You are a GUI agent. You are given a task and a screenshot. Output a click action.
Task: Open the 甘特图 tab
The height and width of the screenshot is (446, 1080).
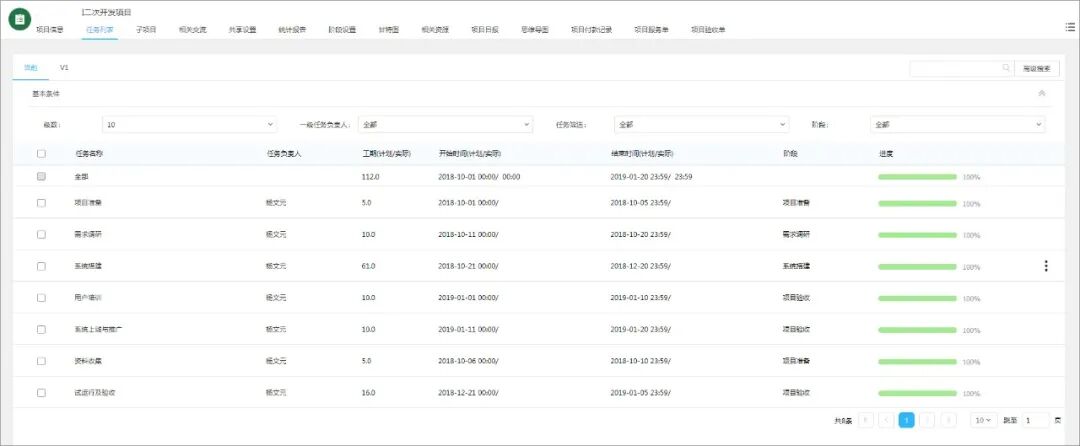pyautogui.click(x=388, y=30)
